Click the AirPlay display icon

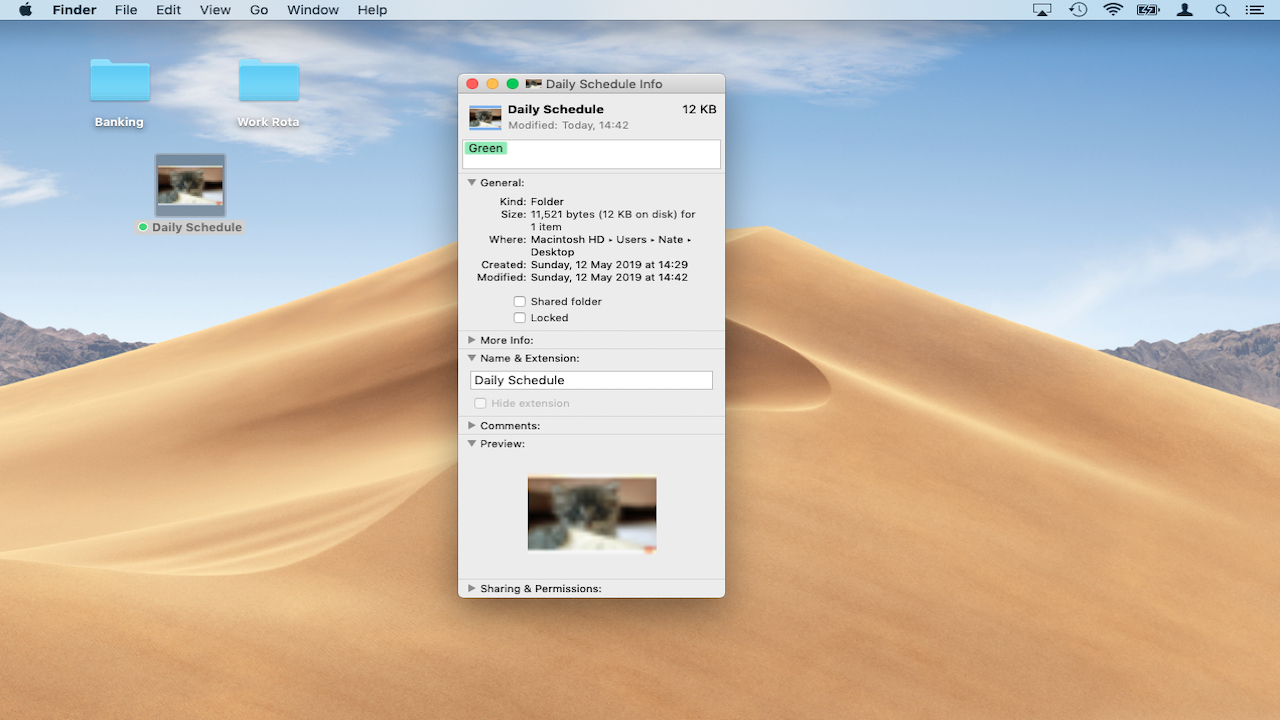1042,10
